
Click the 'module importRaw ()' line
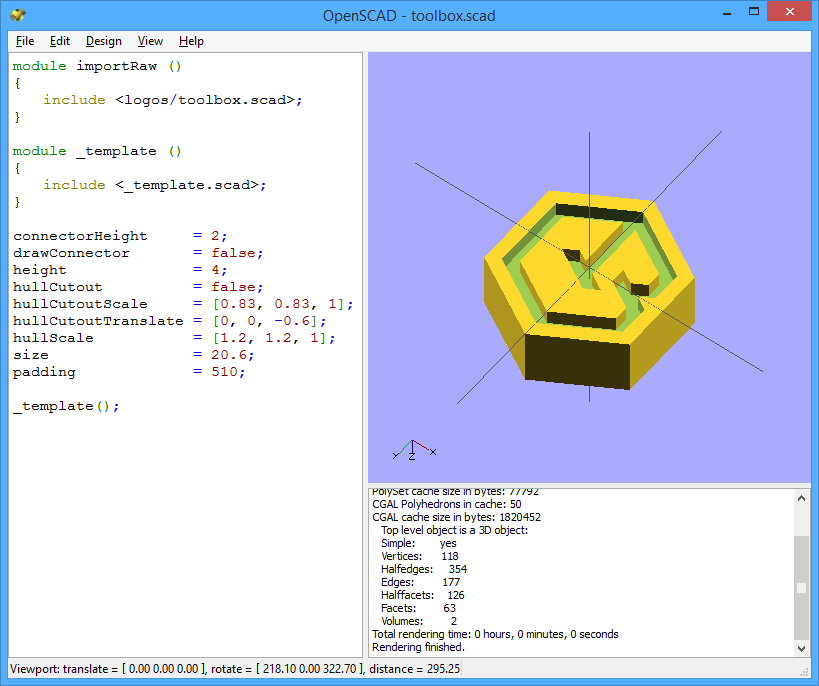pyautogui.click(x=97, y=66)
